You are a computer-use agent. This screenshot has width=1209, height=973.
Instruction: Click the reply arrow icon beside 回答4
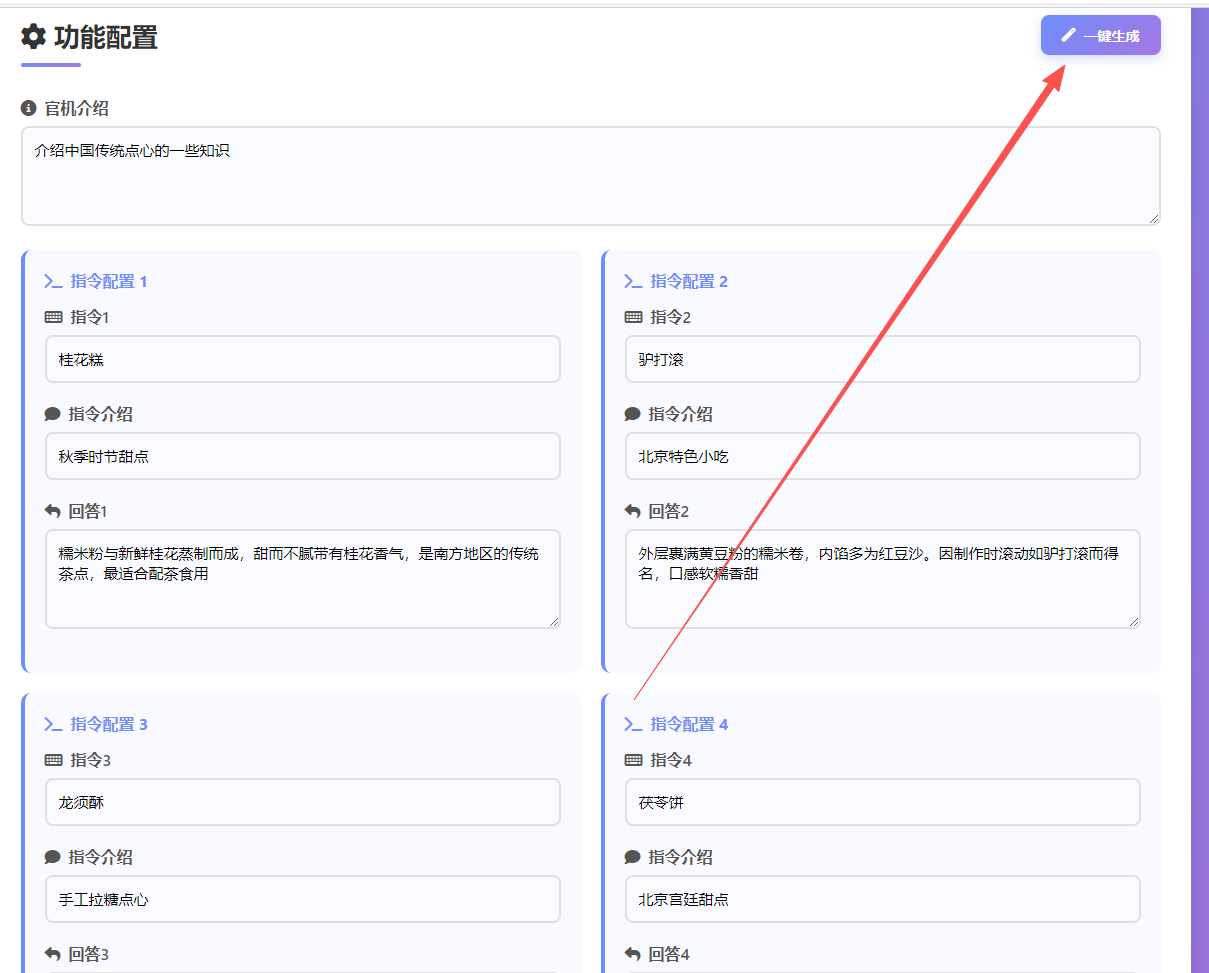[x=631, y=954]
